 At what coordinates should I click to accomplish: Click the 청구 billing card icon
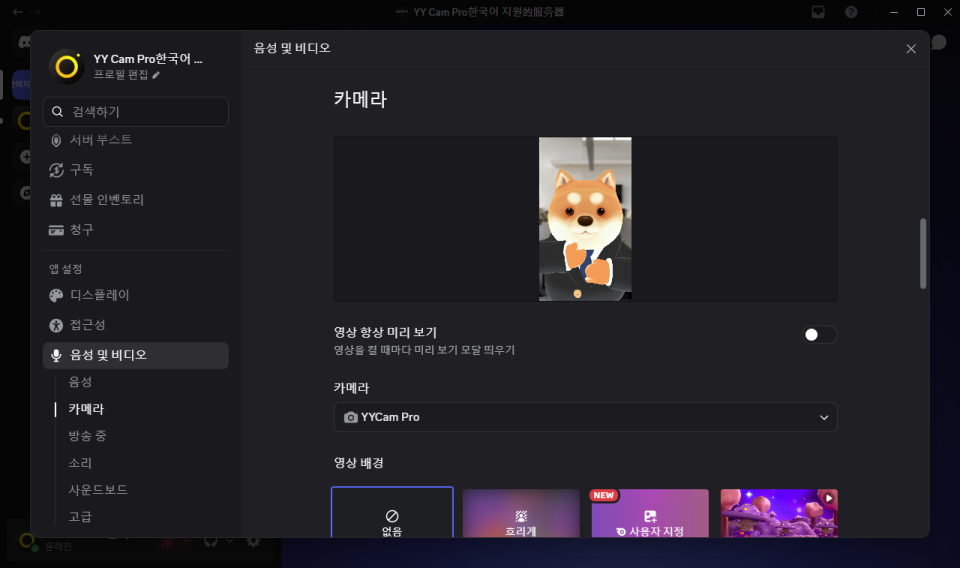tap(56, 230)
